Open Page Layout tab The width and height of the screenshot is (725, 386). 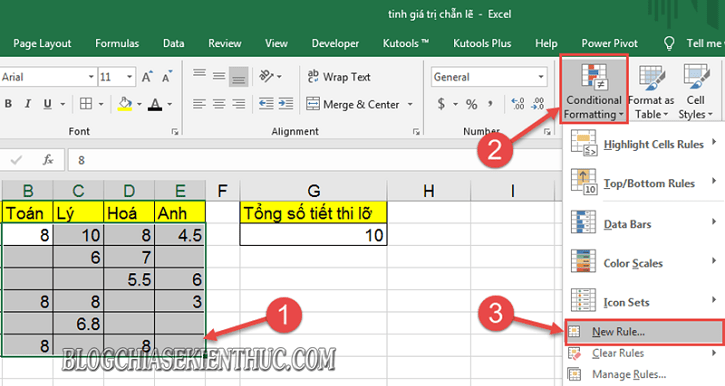[42, 43]
